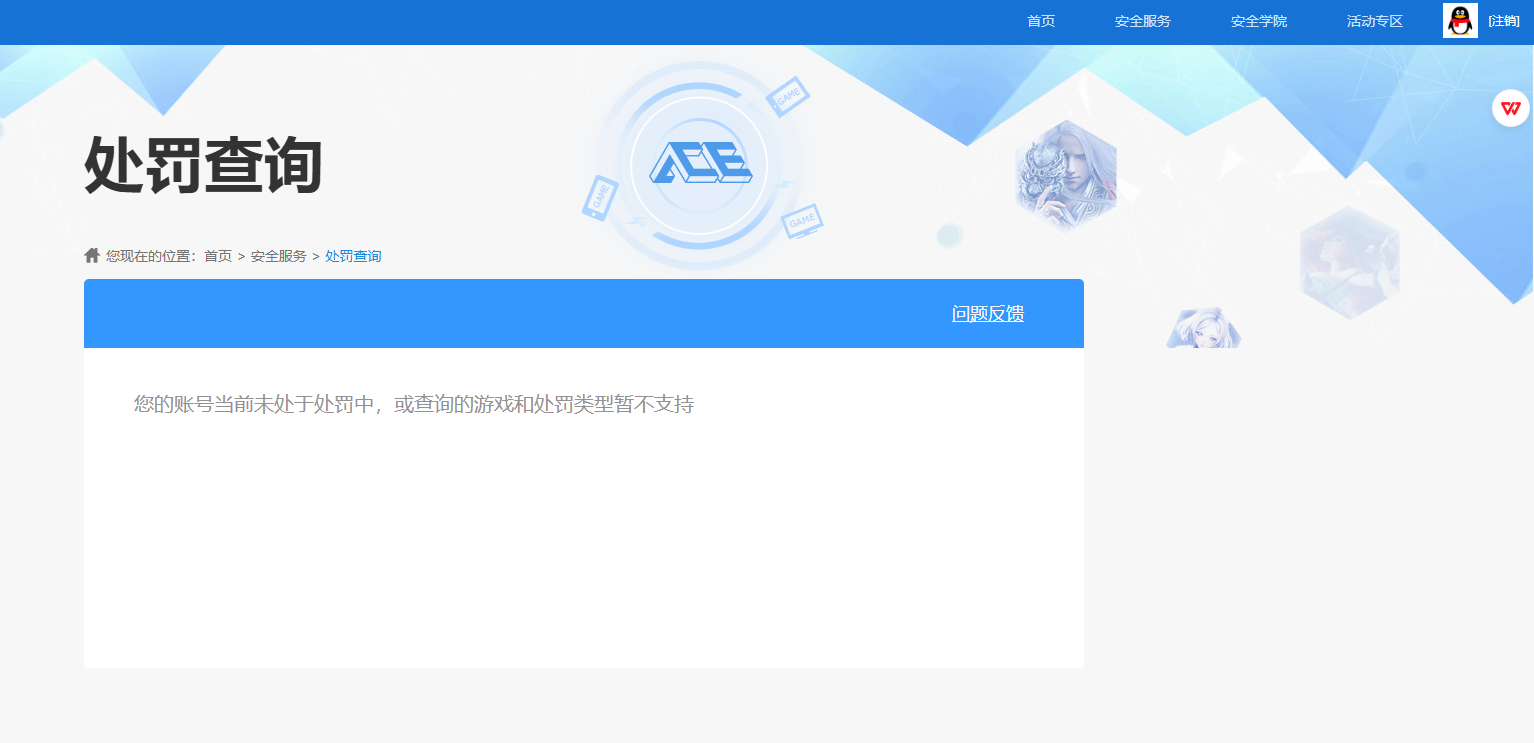Click the QQ penguin avatar icon
Viewport: 1534px width, 743px height.
[1459, 20]
